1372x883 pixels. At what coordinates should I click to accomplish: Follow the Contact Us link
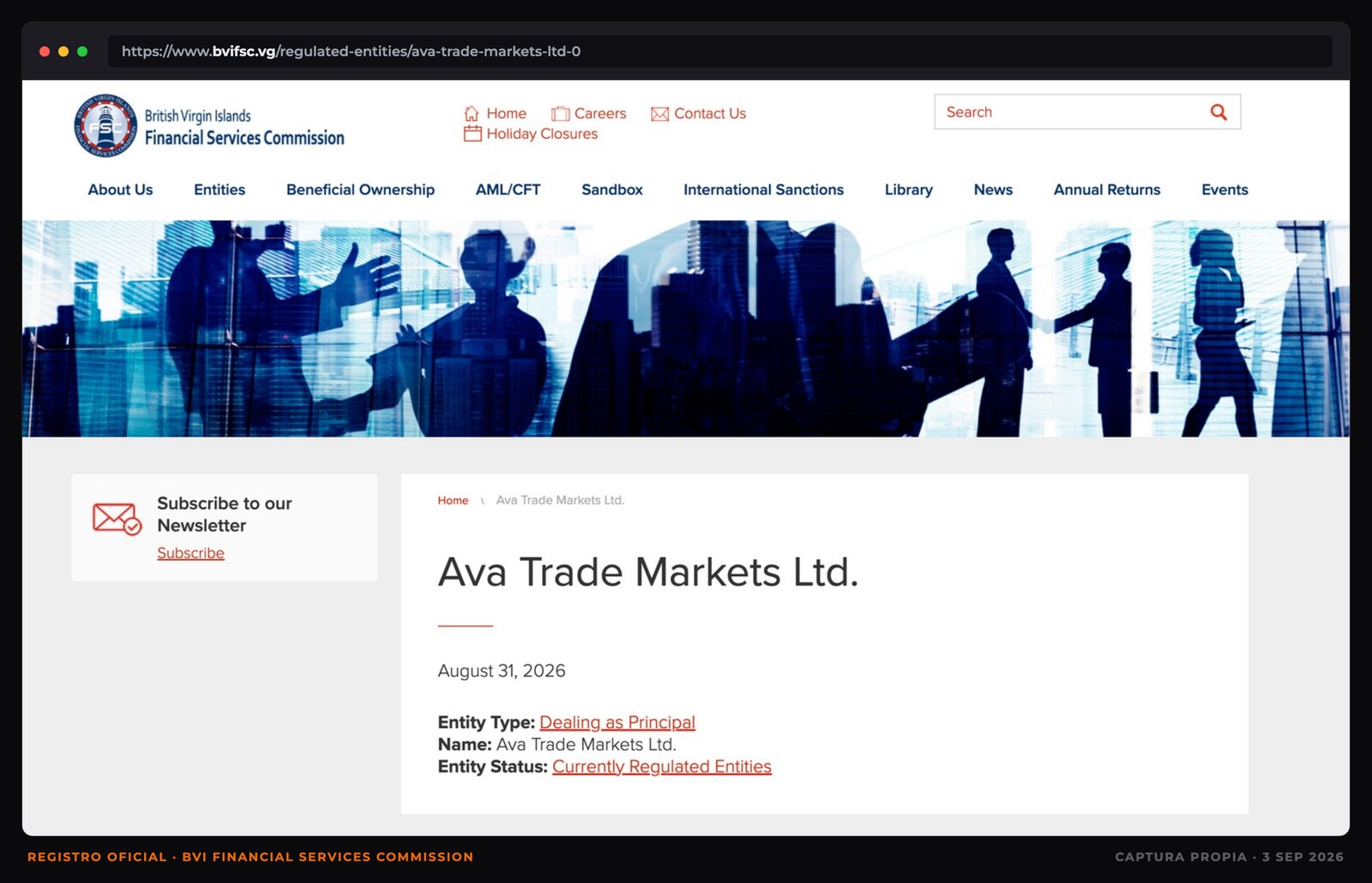click(x=710, y=113)
